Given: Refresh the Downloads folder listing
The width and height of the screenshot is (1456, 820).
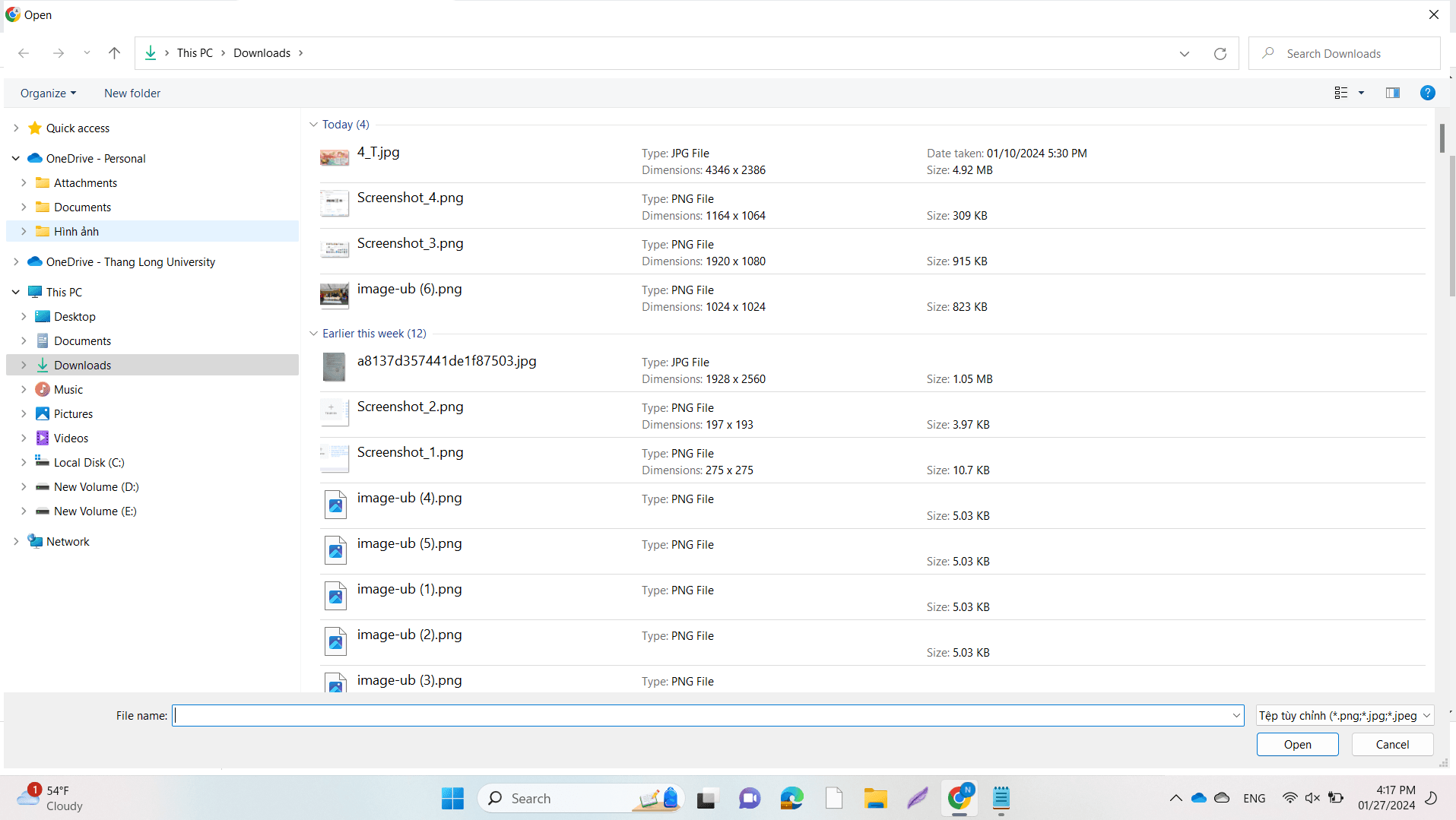Looking at the screenshot, I should [x=1220, y=54].
